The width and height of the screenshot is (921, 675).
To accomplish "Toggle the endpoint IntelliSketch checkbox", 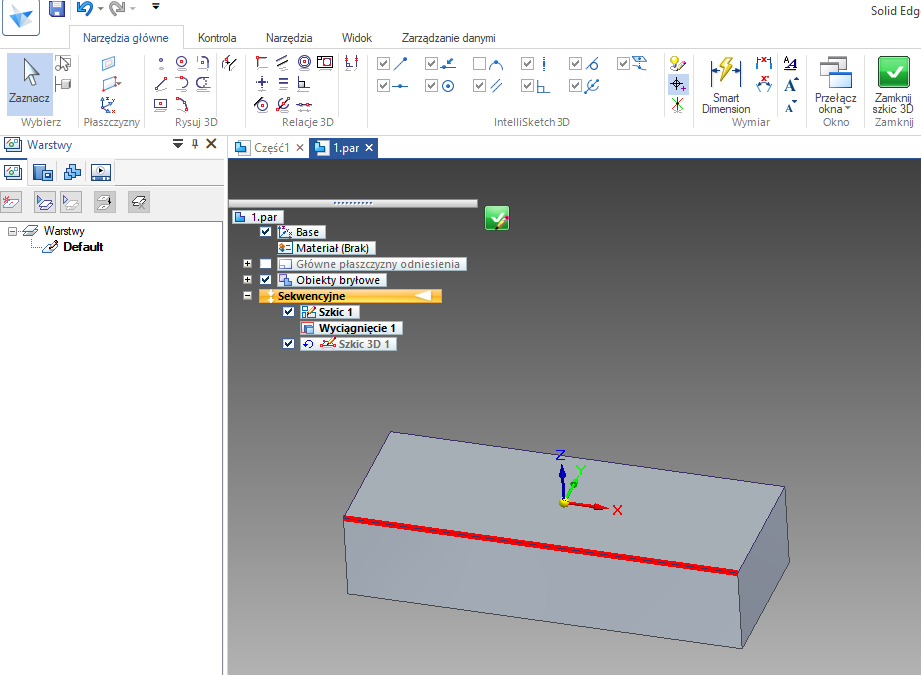I will click(384, 63).
